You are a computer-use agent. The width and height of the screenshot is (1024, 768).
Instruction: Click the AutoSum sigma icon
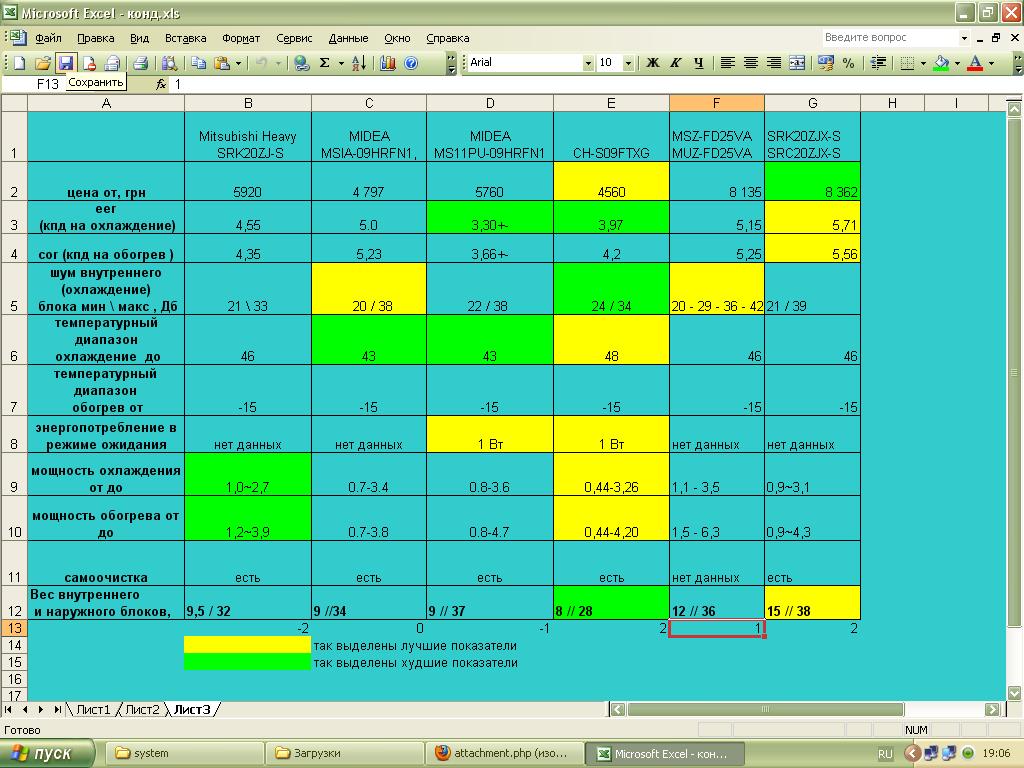[x=325, y=63]
